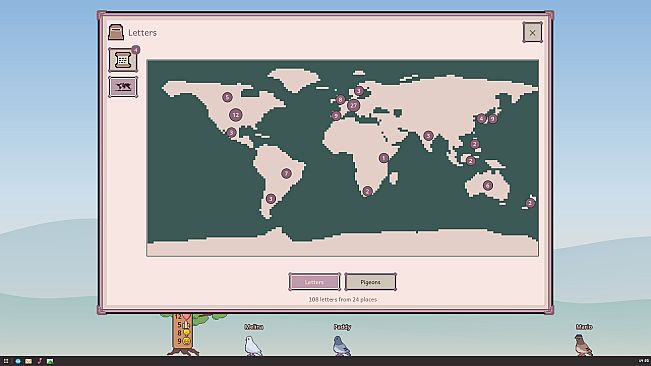Click the notification badge on scroll icon
The width and height of the screenshot is (651, 366).
click(x=135, y=50)
